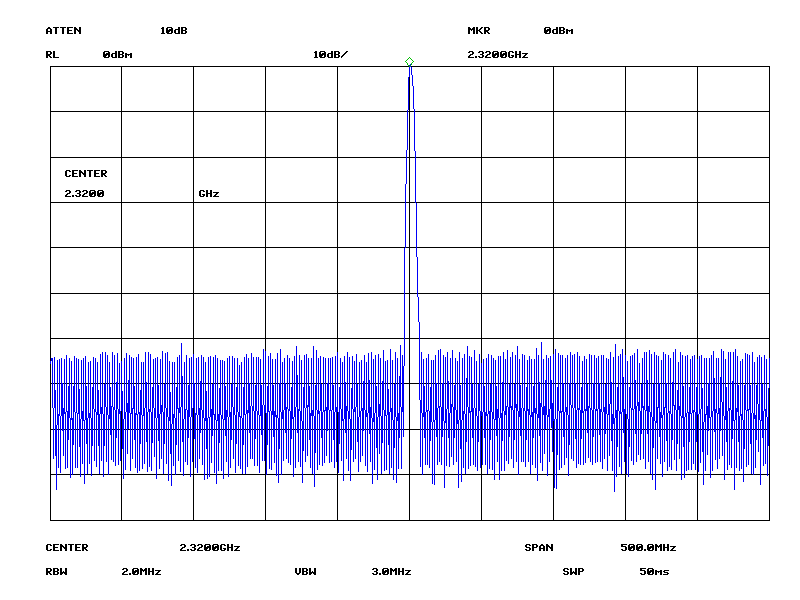The height and width of the screenshot is (600, 800).
Task: Click the bottom CENTER label
Action: click(x=67, y=547)
